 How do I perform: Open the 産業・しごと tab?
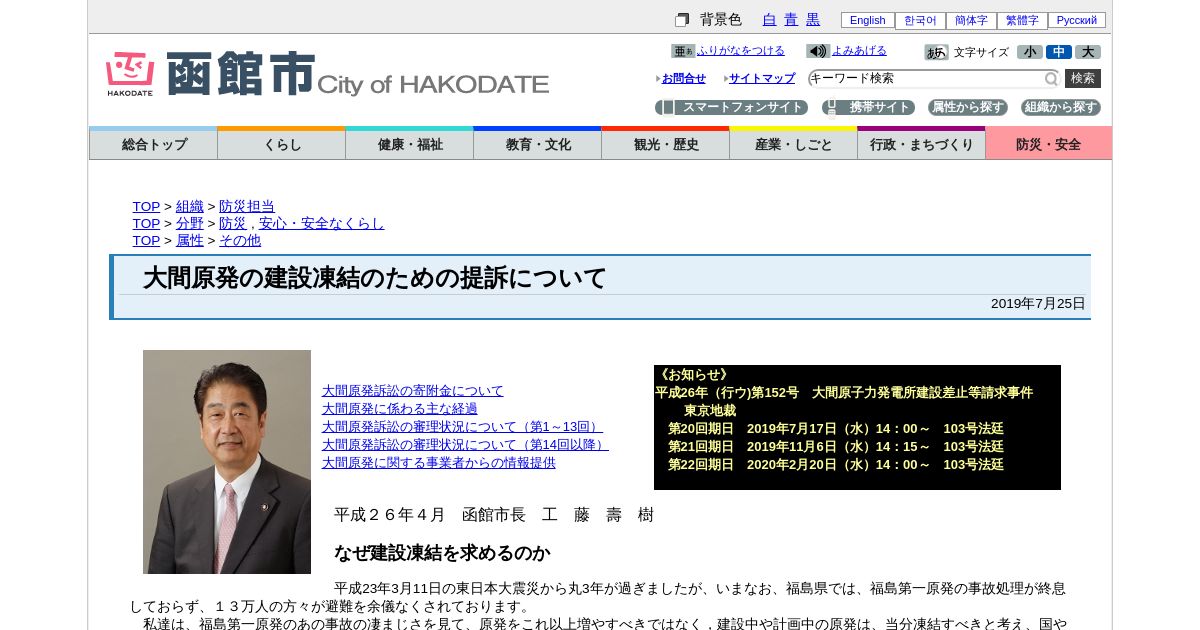(x=793, y=144)
